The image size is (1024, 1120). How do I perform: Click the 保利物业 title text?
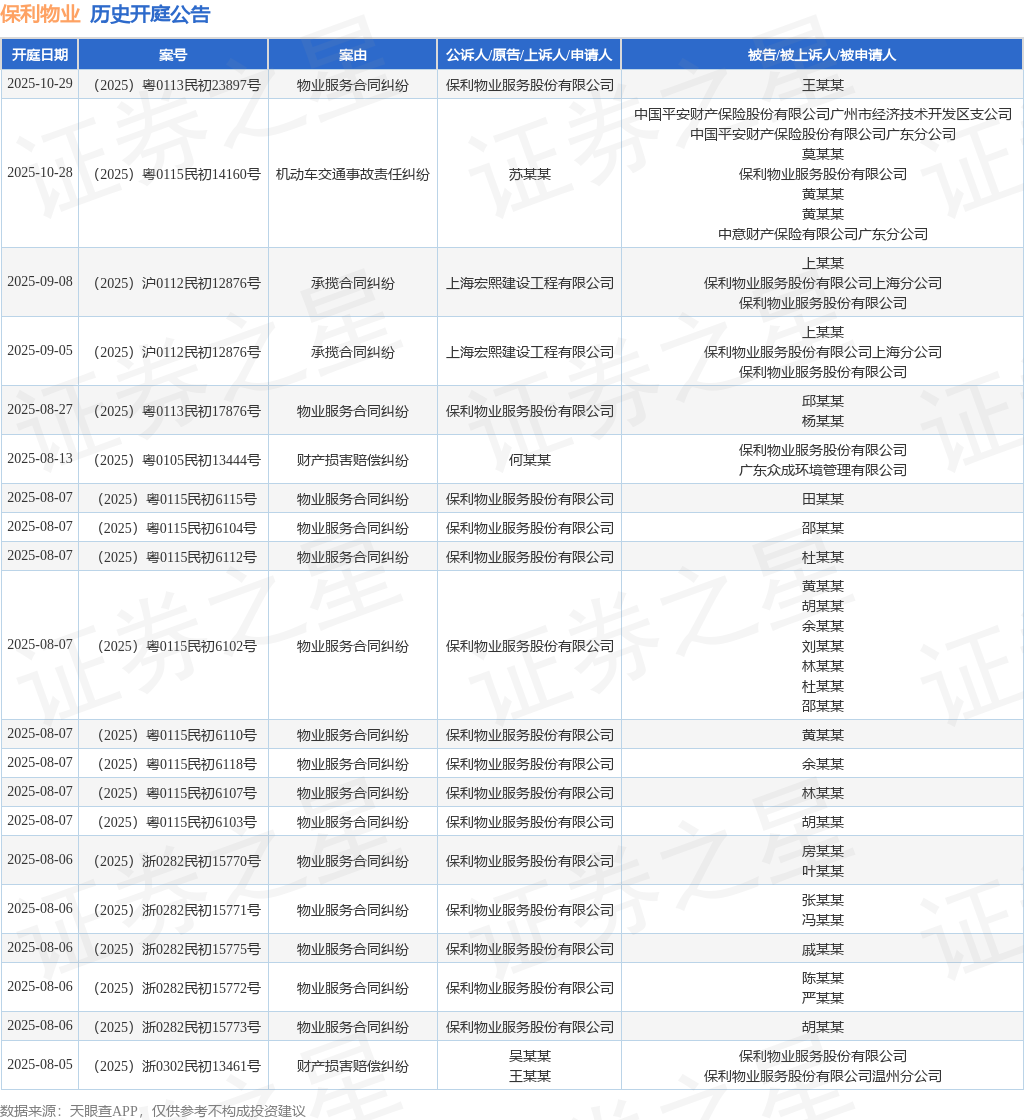[41, 14]
